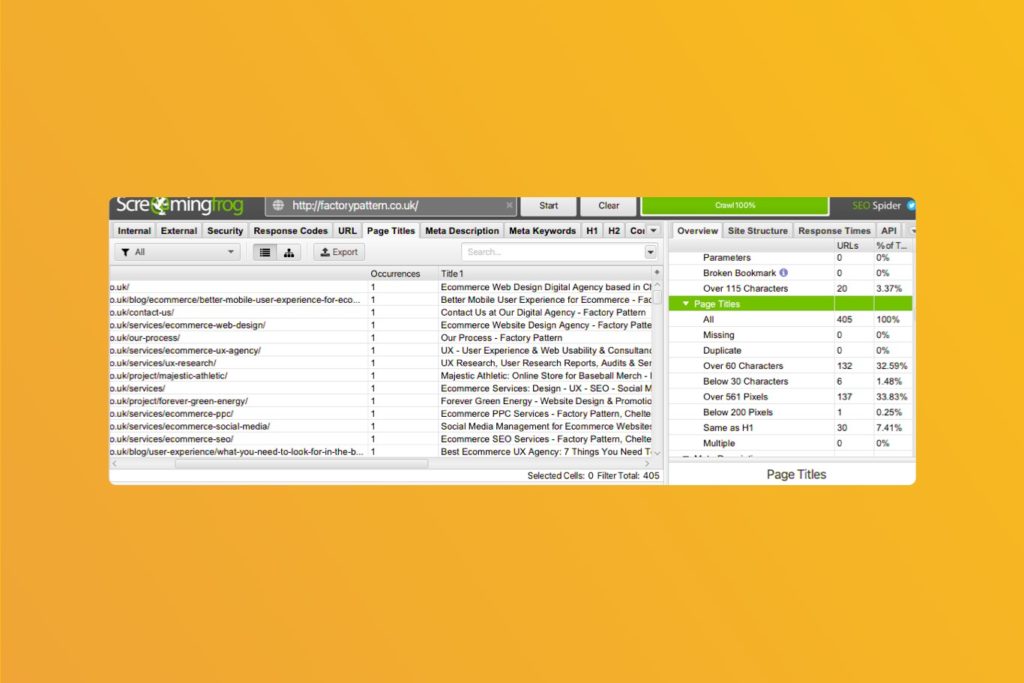The height and width of the screenshot is (683, 1024).
Task: Select the Over 60 Characters filter entry
Action: pos(745,365)
